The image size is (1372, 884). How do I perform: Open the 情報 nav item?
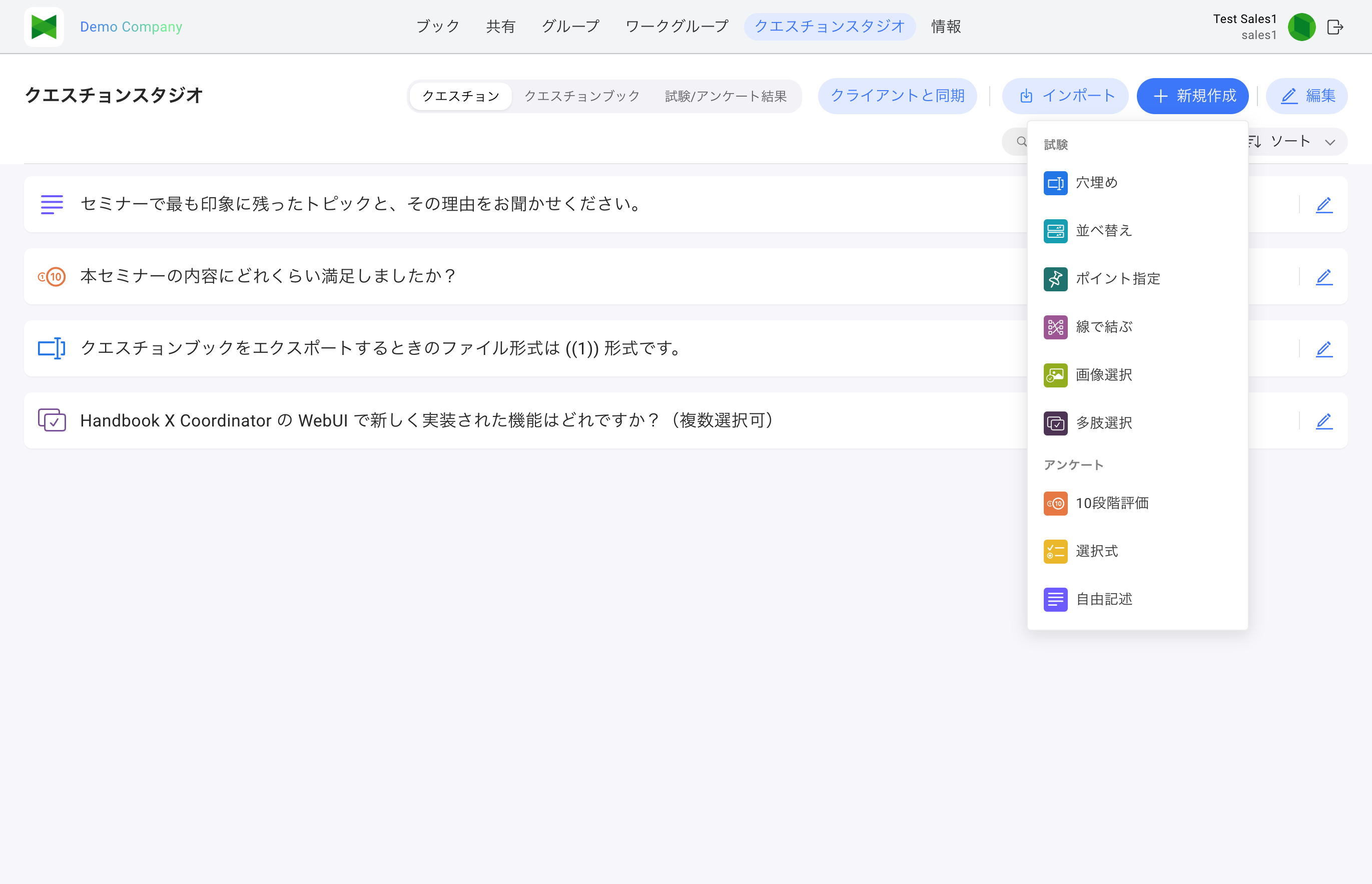(946, 27)
